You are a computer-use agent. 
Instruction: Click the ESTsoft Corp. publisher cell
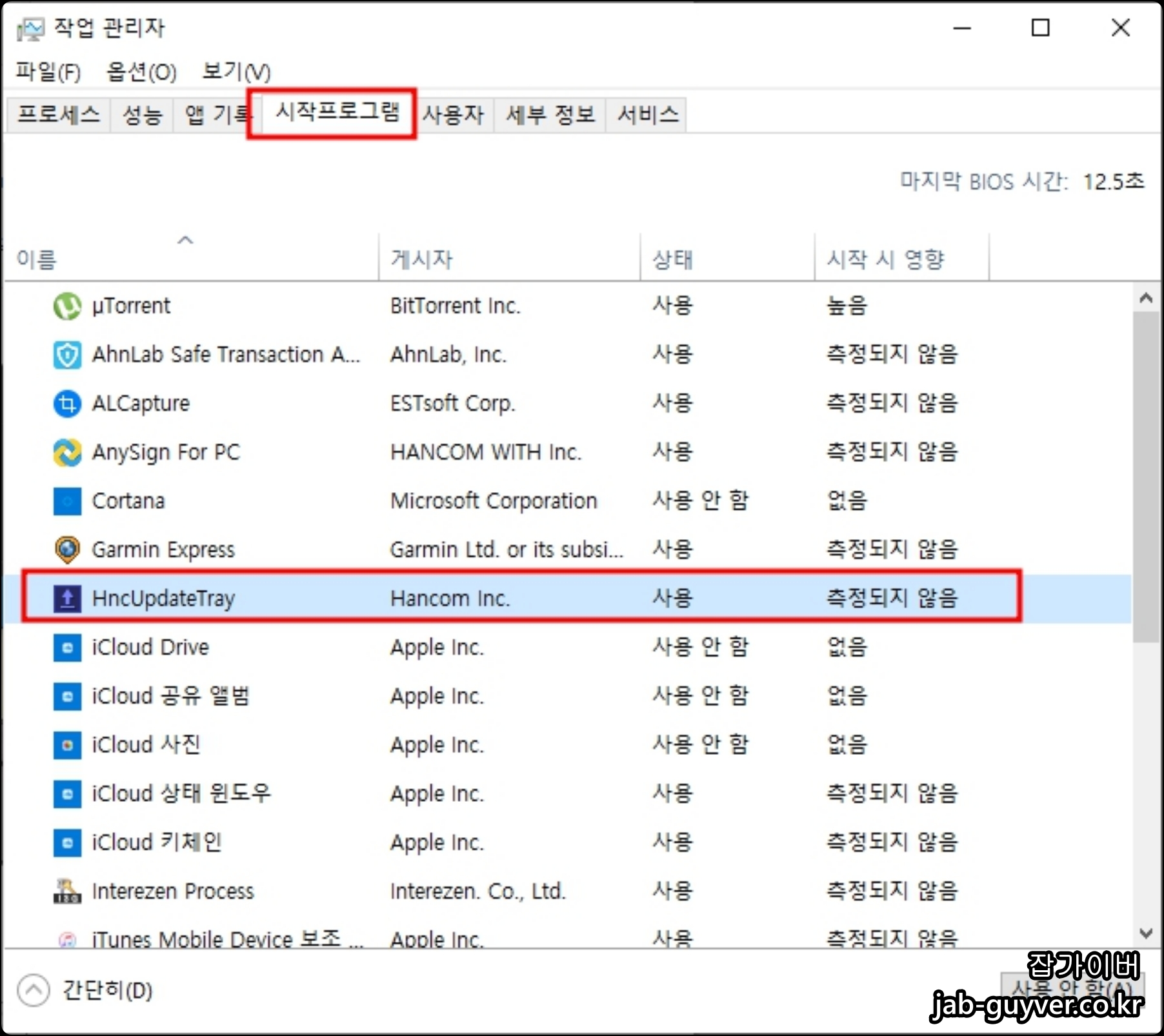[x=452, y=404]
